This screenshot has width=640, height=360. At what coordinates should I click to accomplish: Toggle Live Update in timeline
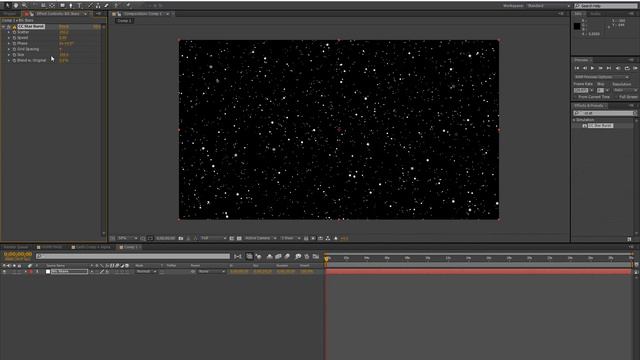pos(249,256)
